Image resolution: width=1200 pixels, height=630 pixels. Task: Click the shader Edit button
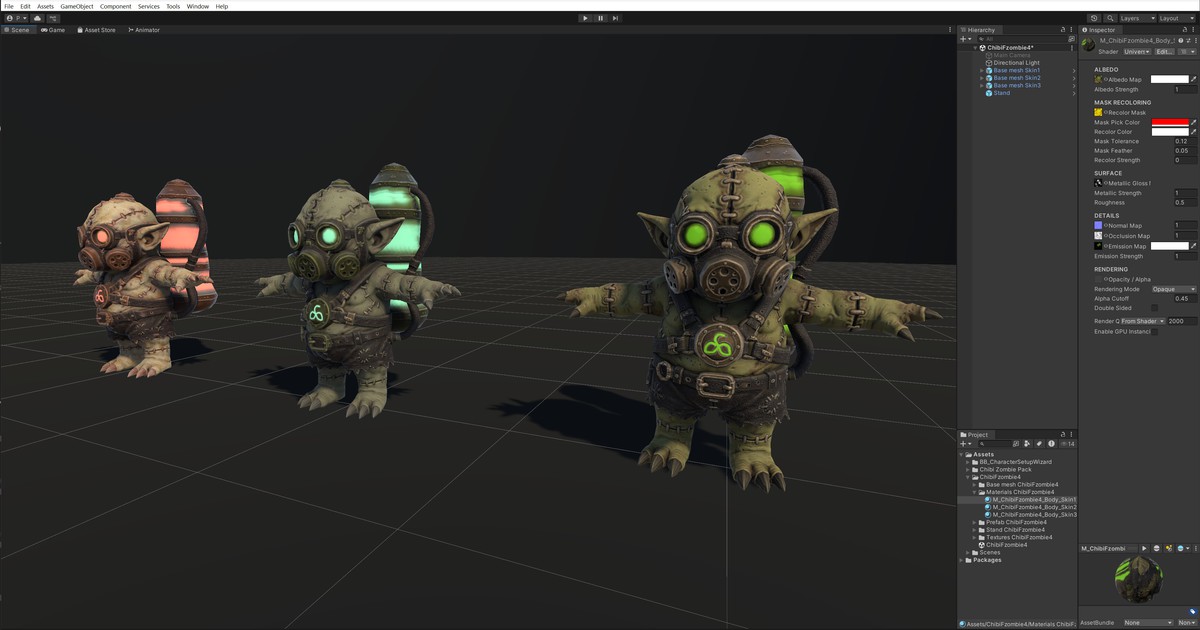tap(1165, 52)
